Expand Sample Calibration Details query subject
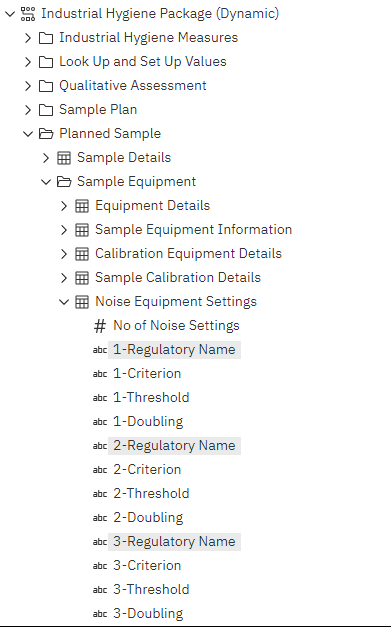This screenshot has height=627, width=391. pyautogui.click(x=64, y=278)
